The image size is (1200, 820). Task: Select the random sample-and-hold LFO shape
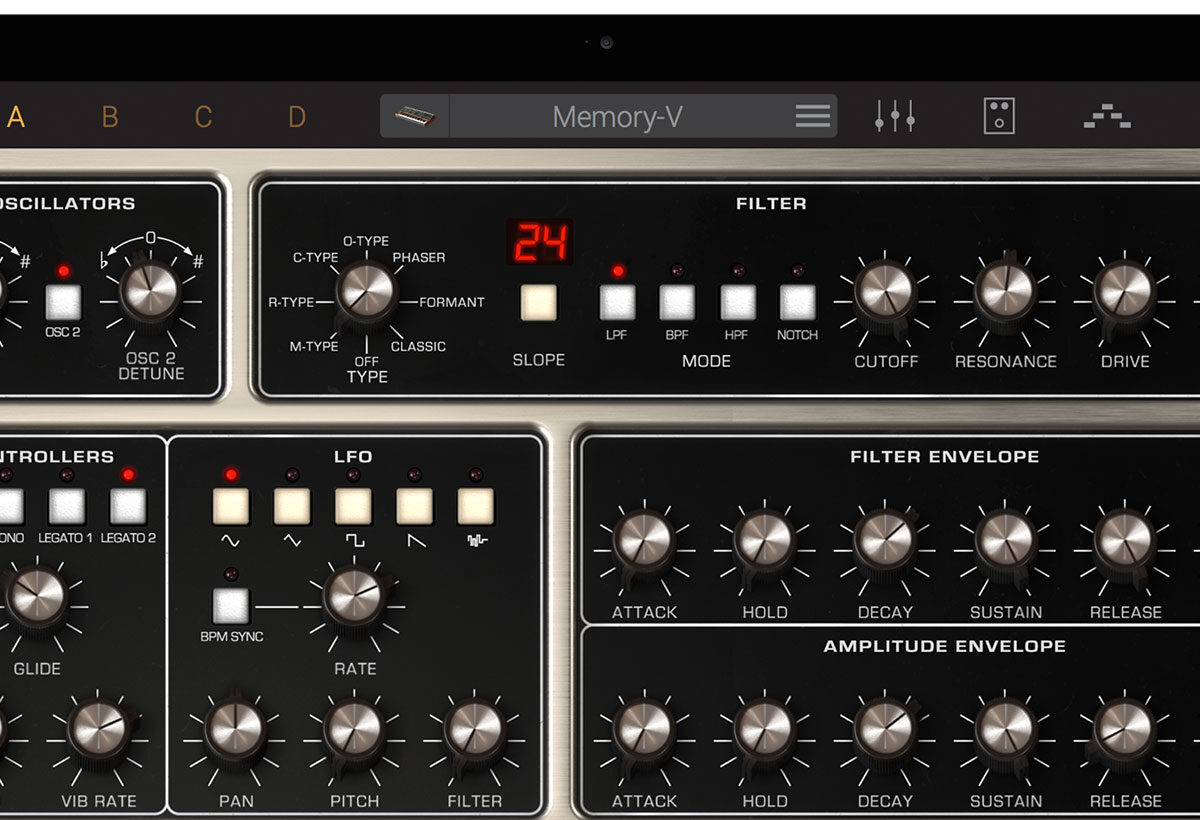tap(475, 507)
